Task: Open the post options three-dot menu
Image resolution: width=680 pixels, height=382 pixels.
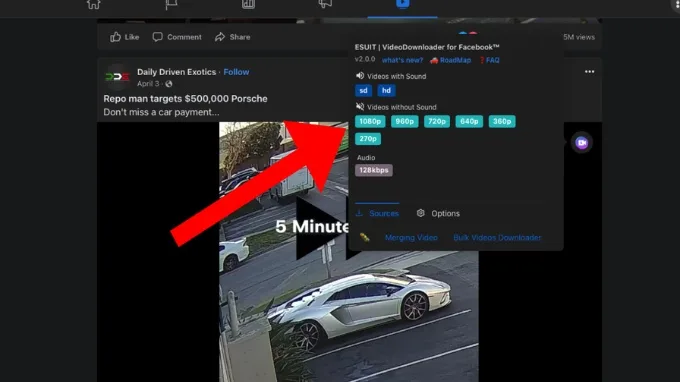Action: (x=589, y=72)
